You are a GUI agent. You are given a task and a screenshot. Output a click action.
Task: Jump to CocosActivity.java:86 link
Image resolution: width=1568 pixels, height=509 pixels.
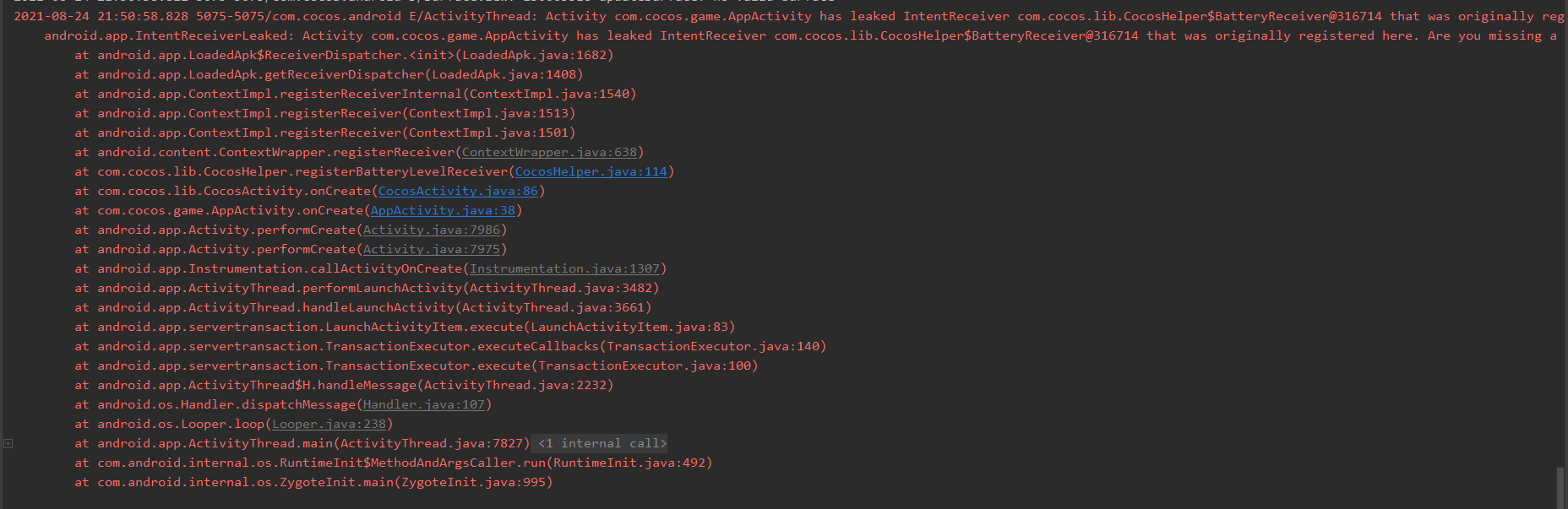point(458,191)
